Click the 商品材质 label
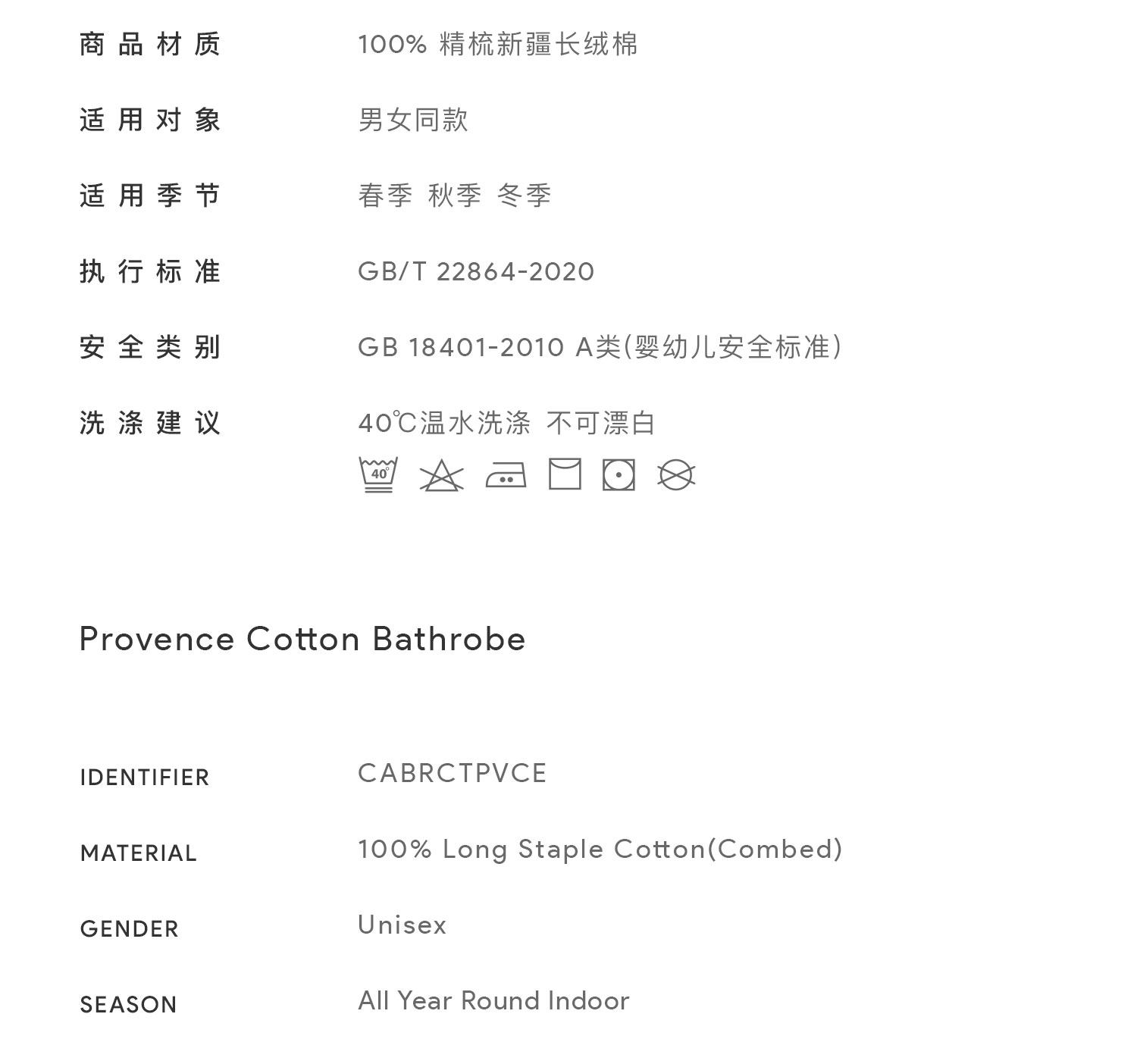The width and height of the screenshot is (1137, 1064). coord(150,44)
